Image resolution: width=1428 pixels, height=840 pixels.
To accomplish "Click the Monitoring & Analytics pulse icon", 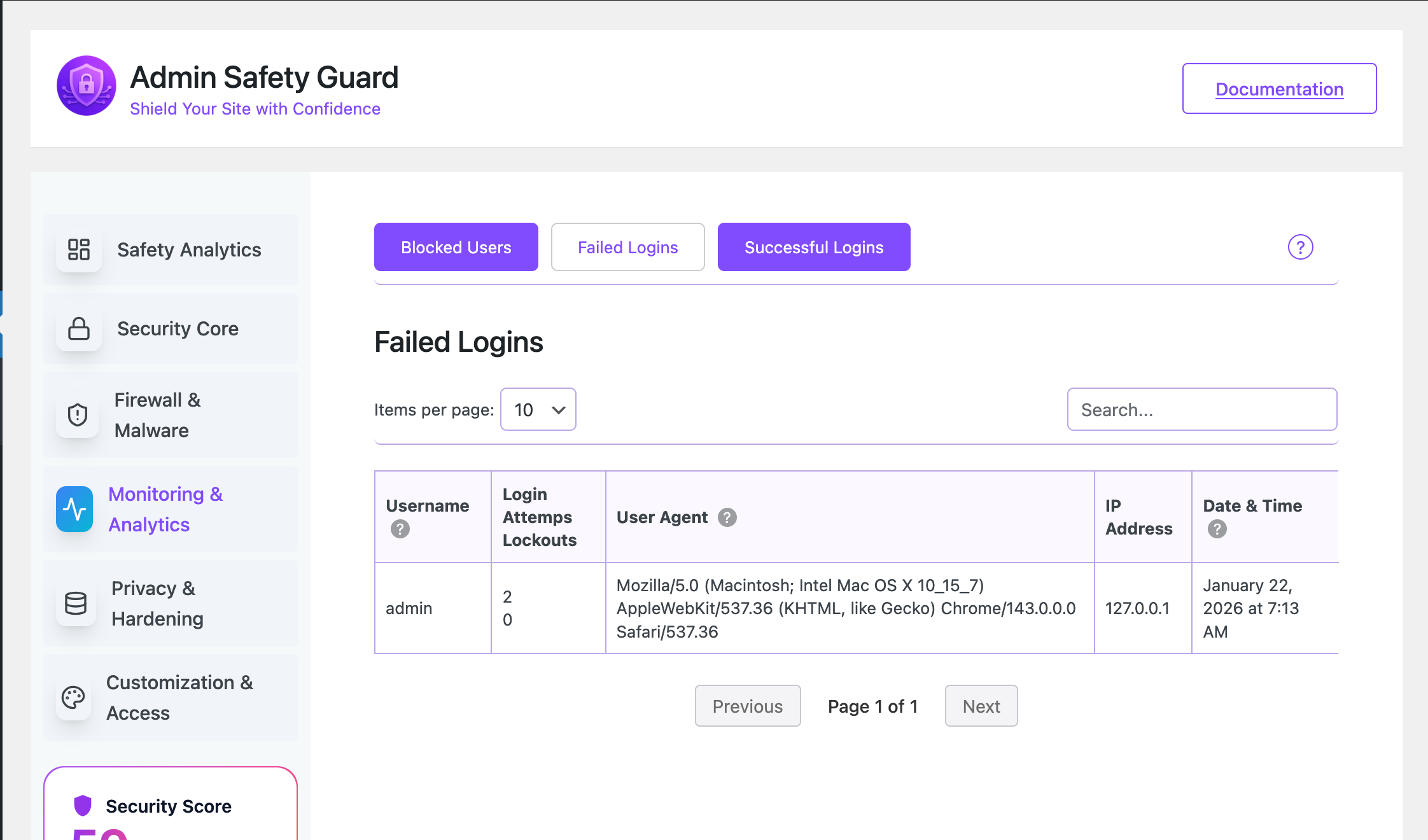I will (74, 509).
